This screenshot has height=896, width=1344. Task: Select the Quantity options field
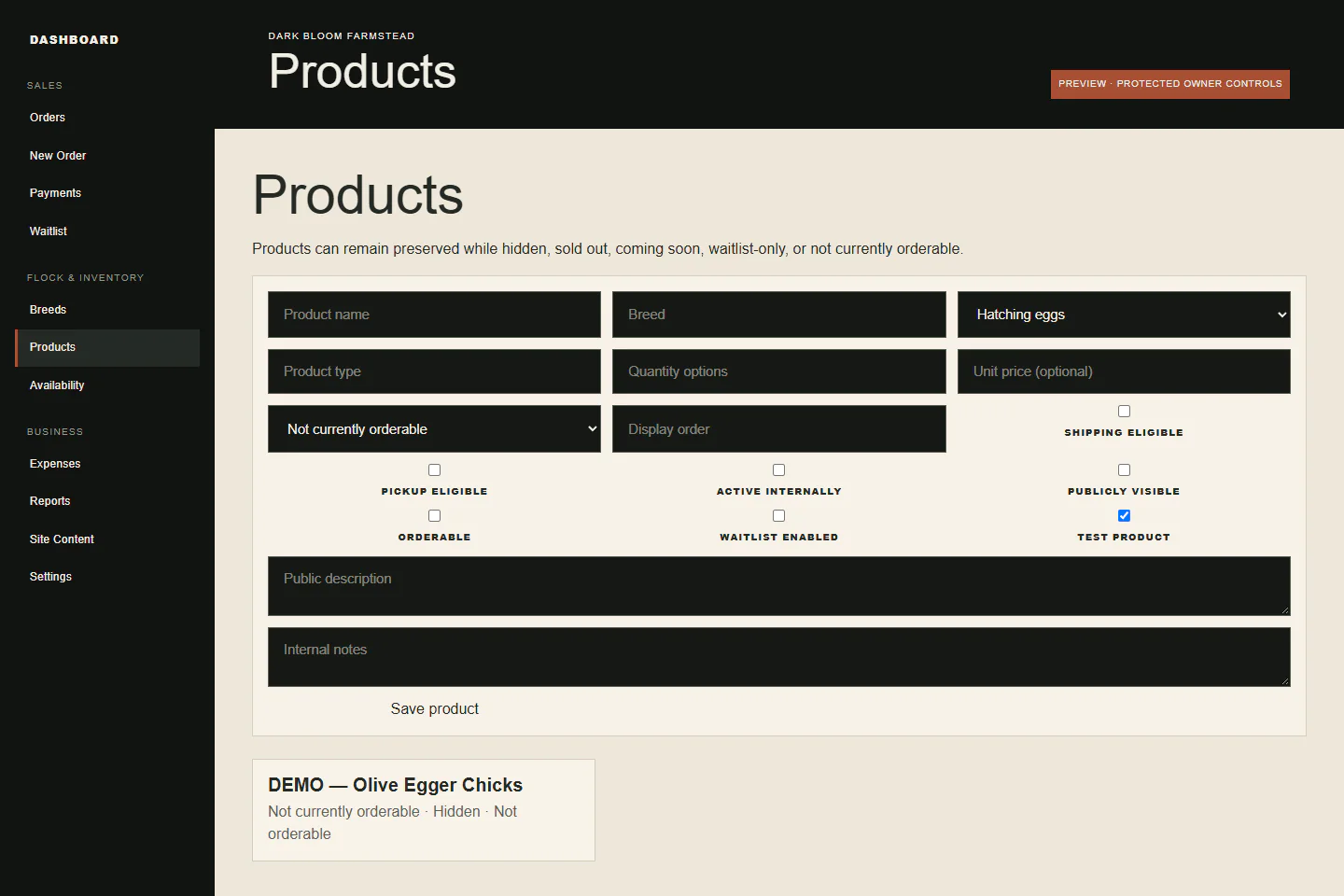click(x=778, y=371)
